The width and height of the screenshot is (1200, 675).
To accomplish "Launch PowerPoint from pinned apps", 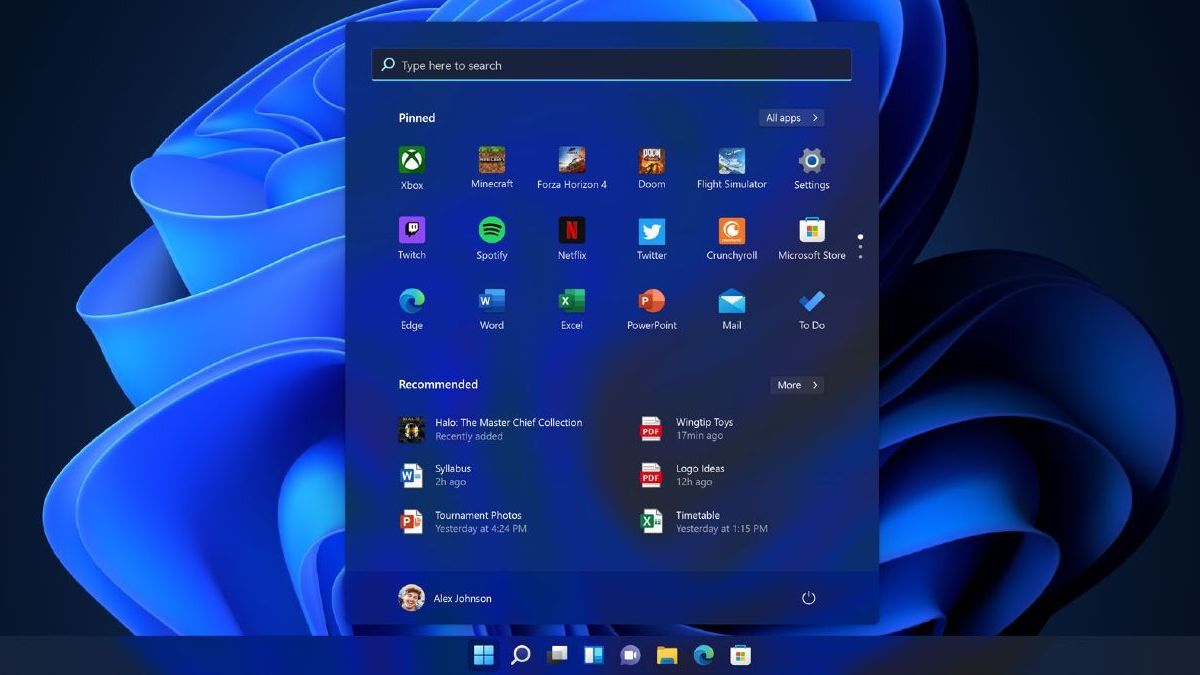I will pyautogui.click(x=651, y=302).
